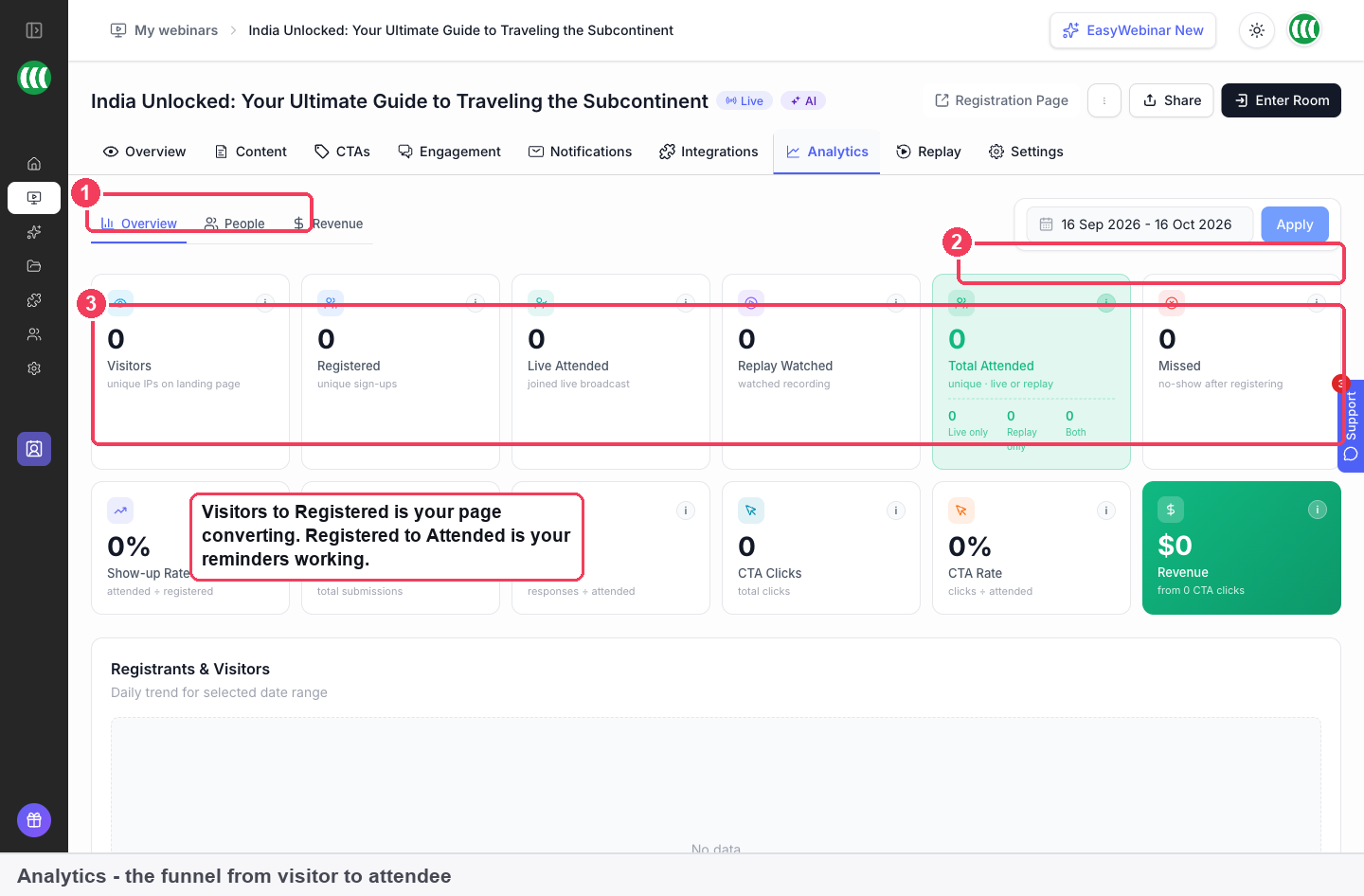Show info for the CTA Clicks card
The width and height of the screenshot is (1364, 896).
point(895,511)
